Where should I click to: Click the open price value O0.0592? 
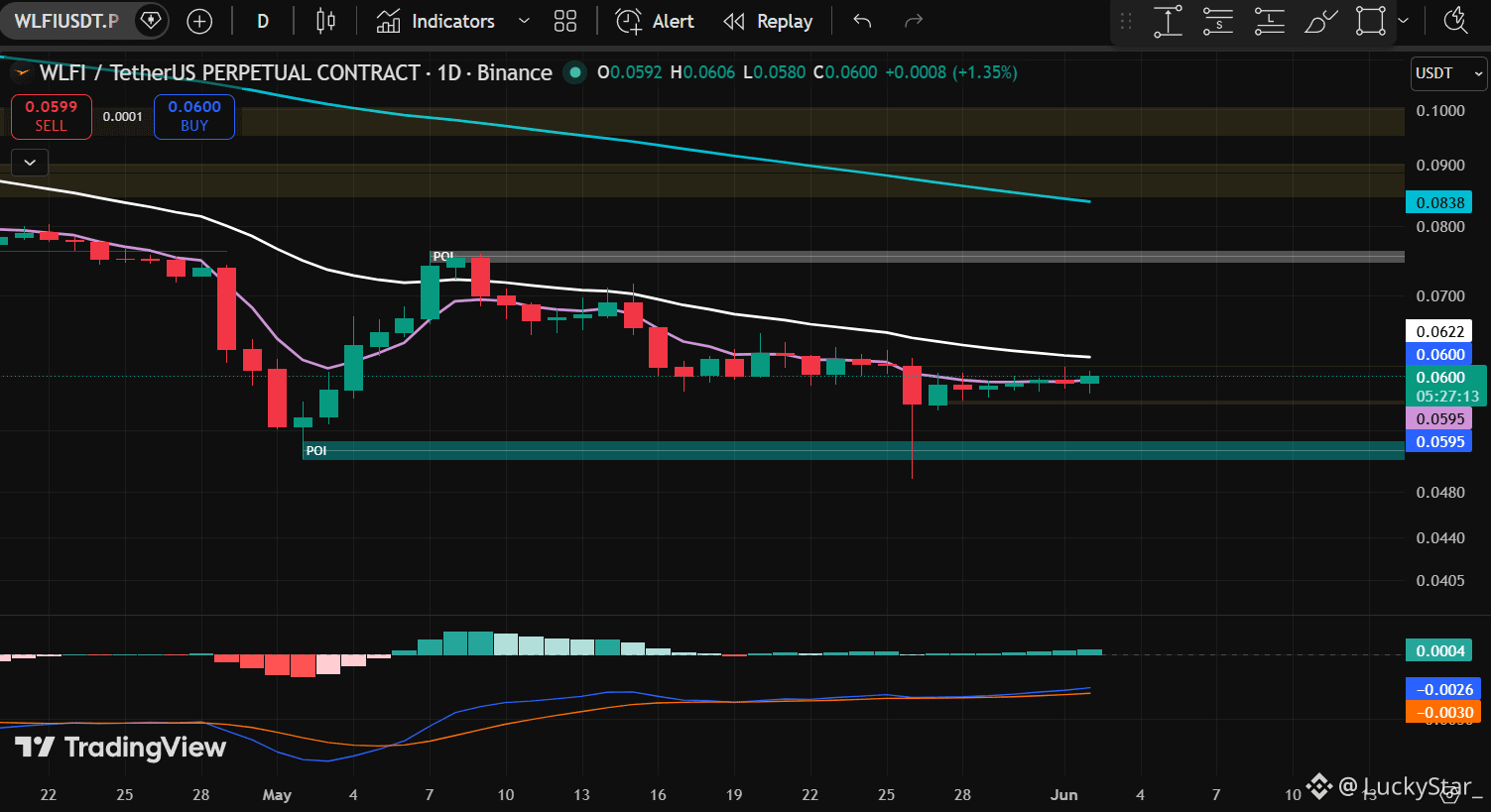(629, 72)
